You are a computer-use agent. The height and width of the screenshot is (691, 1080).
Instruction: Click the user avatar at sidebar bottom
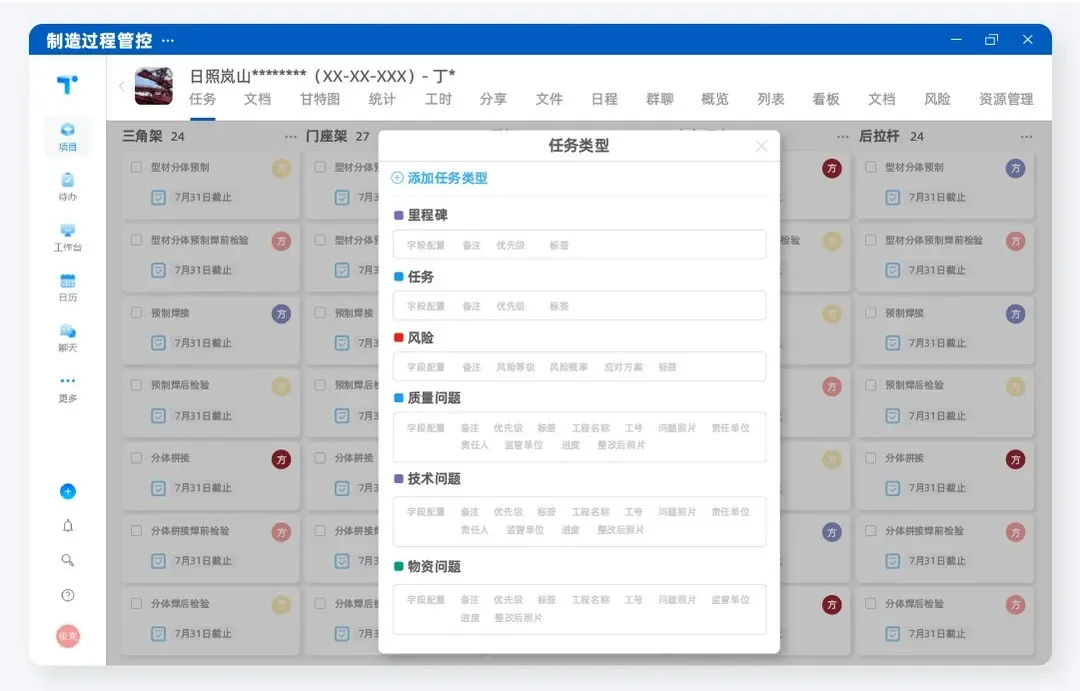tap(68, 635)
